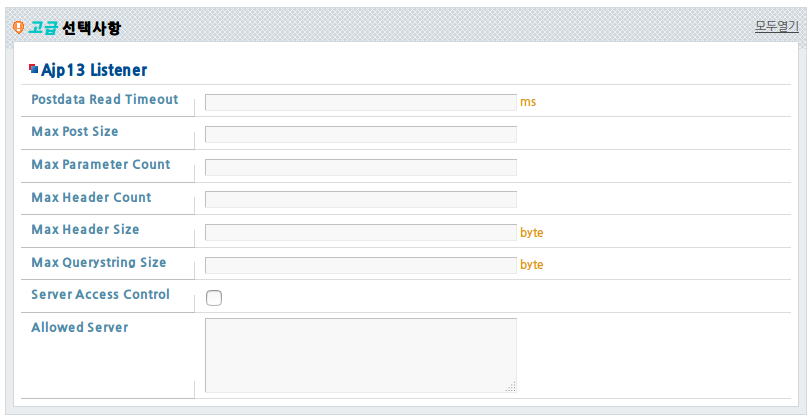Focus the Allowed Server text area
812x420 pixels.
click(x=361, y=355)
